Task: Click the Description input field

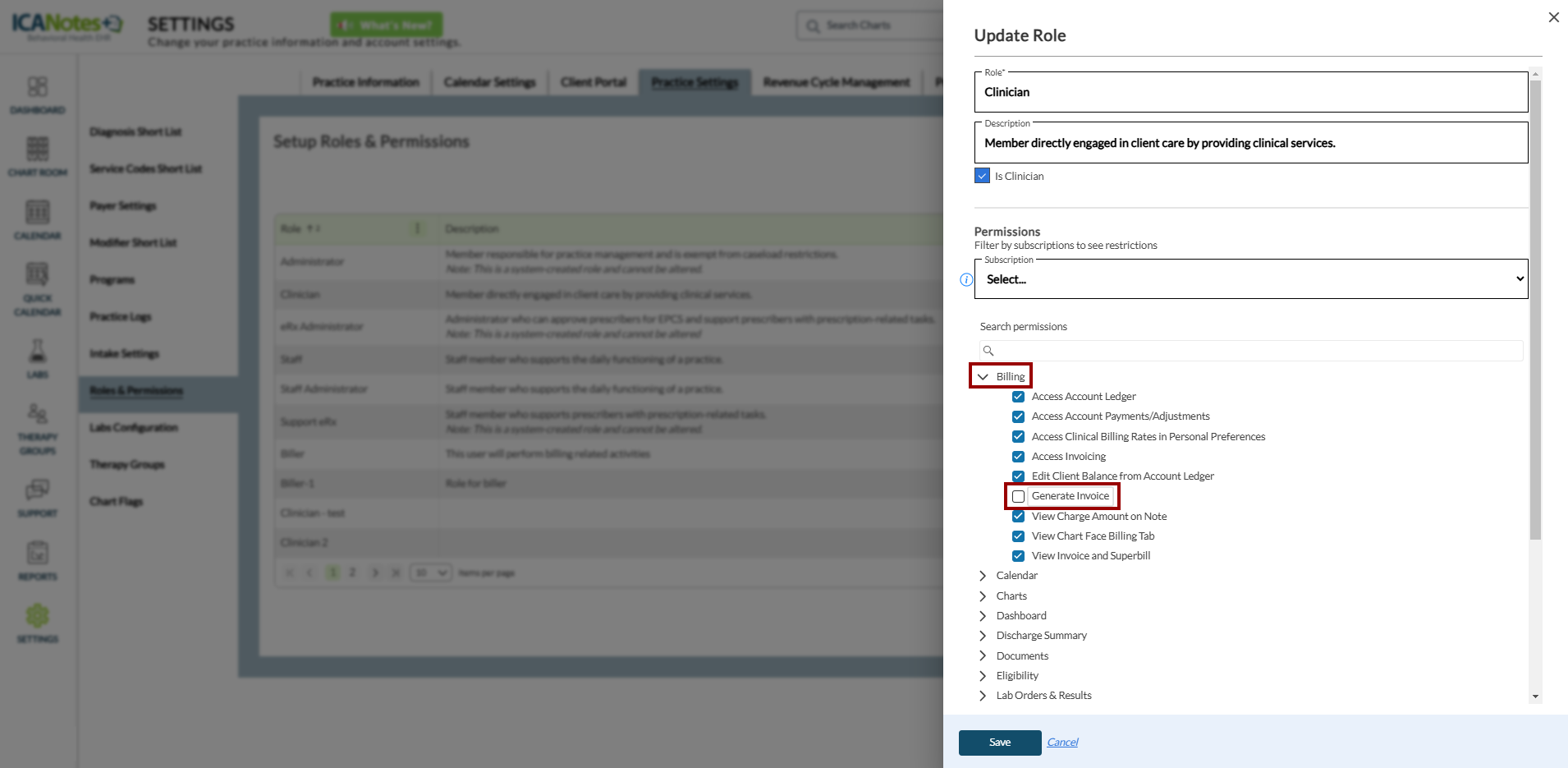Action: (x=1251, y=143)
